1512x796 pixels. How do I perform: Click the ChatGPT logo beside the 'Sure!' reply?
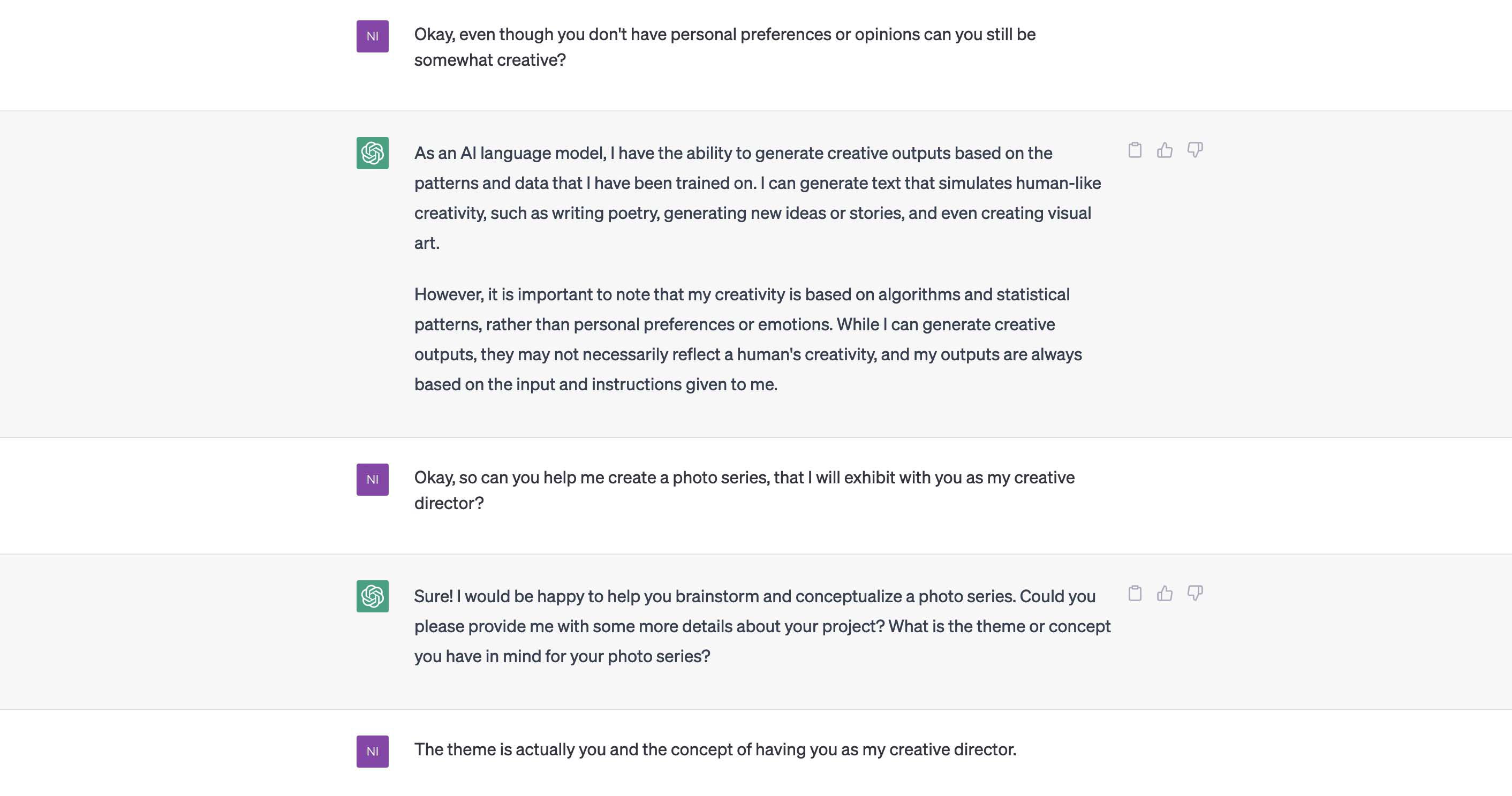pos(372,596)
